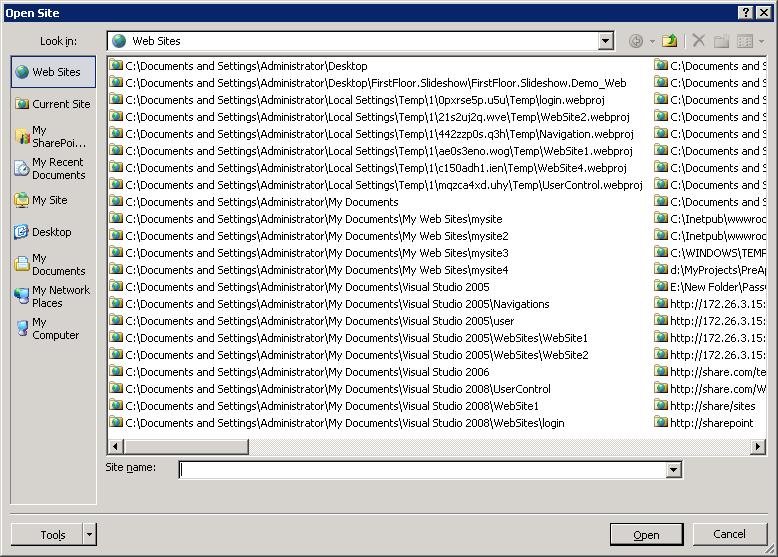
Task: Select the http://sharepoint entry
Action: pos(704,423)
